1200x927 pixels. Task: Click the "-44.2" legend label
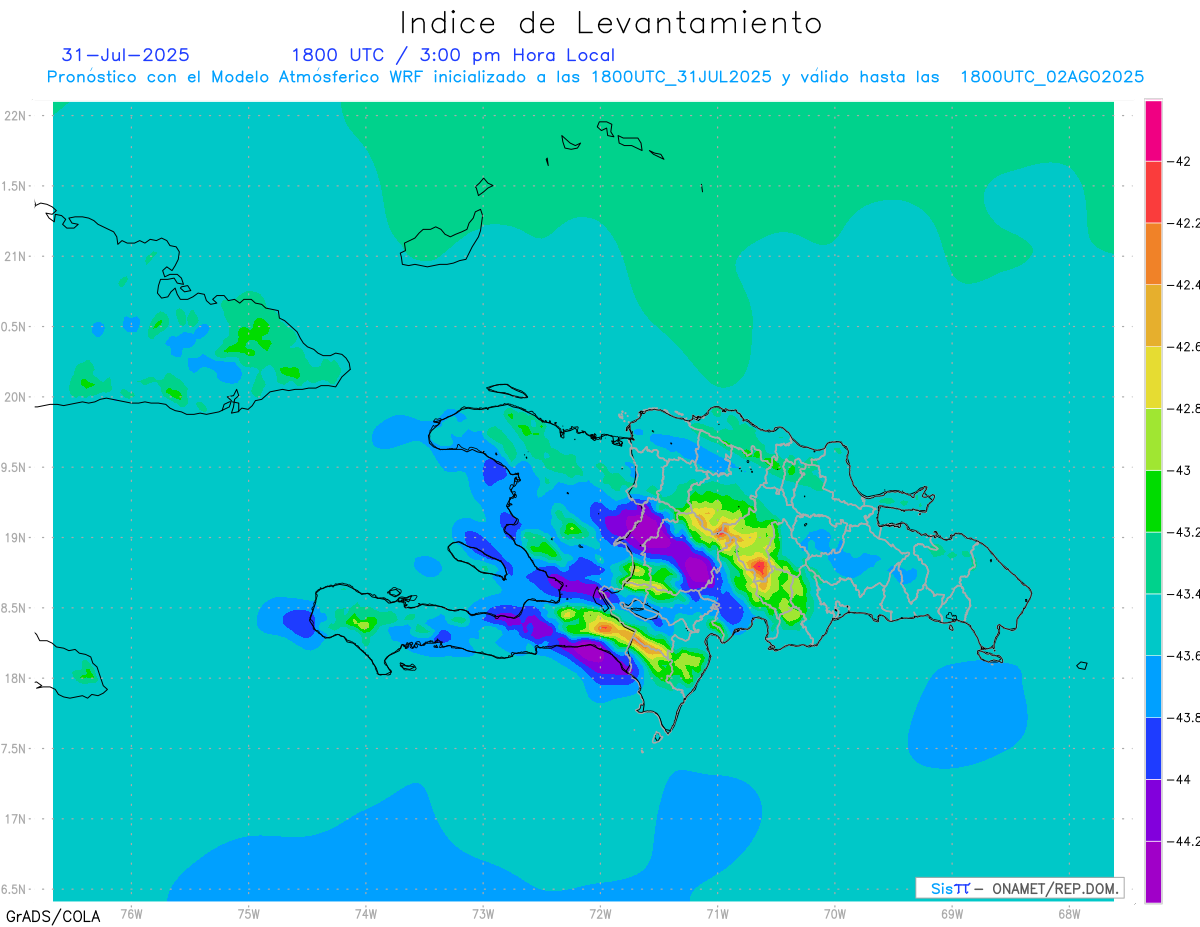pyautogui.click(x=1183, y=842)
